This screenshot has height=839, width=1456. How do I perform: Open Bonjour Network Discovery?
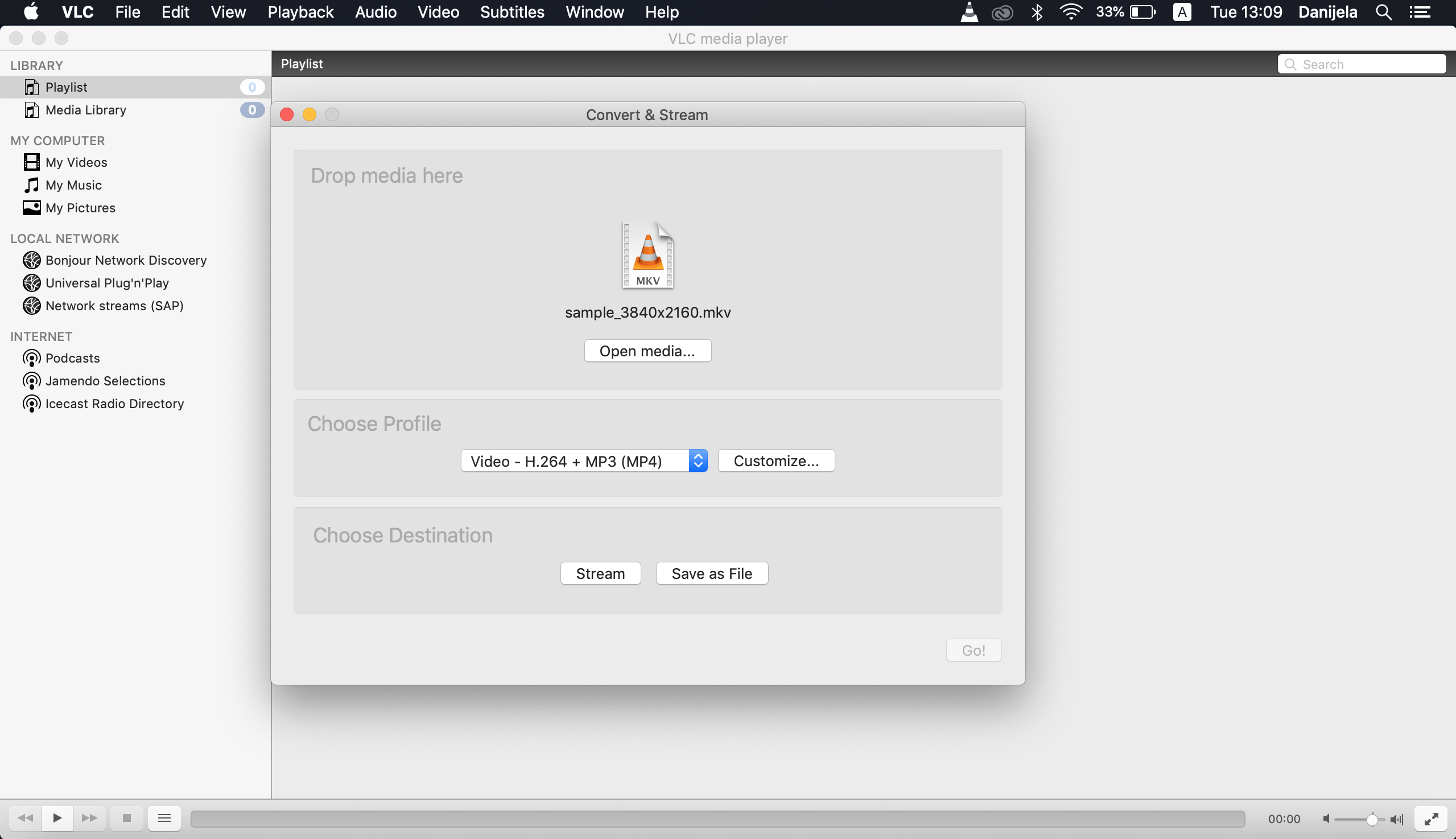(x=126, y=260)
